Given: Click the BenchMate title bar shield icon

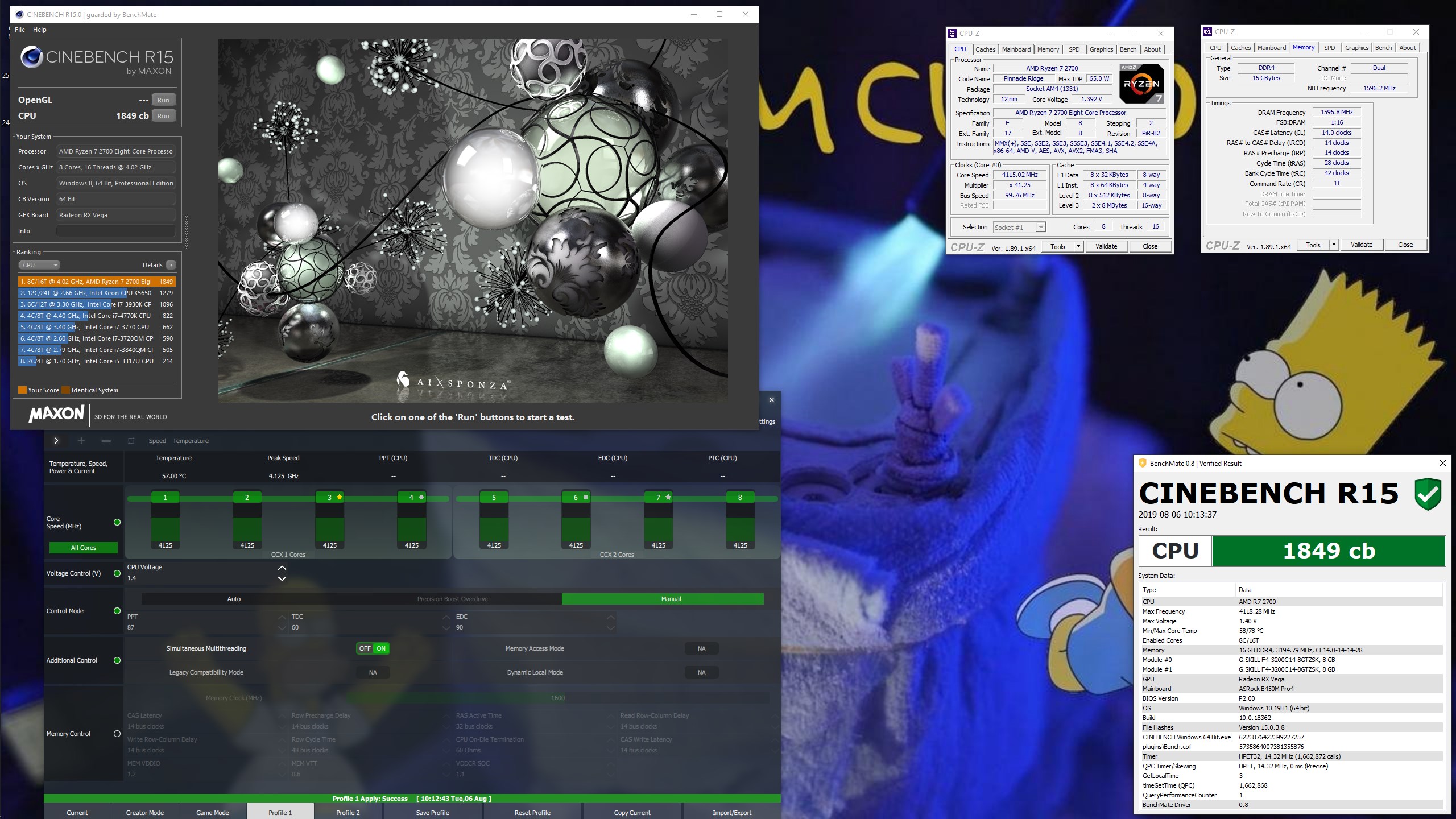Looking at the screenshot, I should [1142, 463].
